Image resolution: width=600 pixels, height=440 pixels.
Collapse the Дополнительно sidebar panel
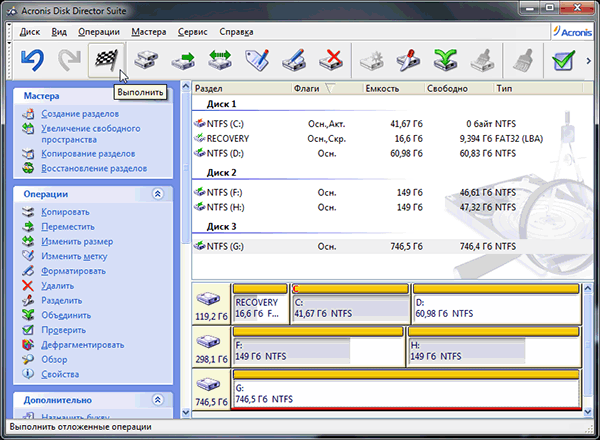158,400
